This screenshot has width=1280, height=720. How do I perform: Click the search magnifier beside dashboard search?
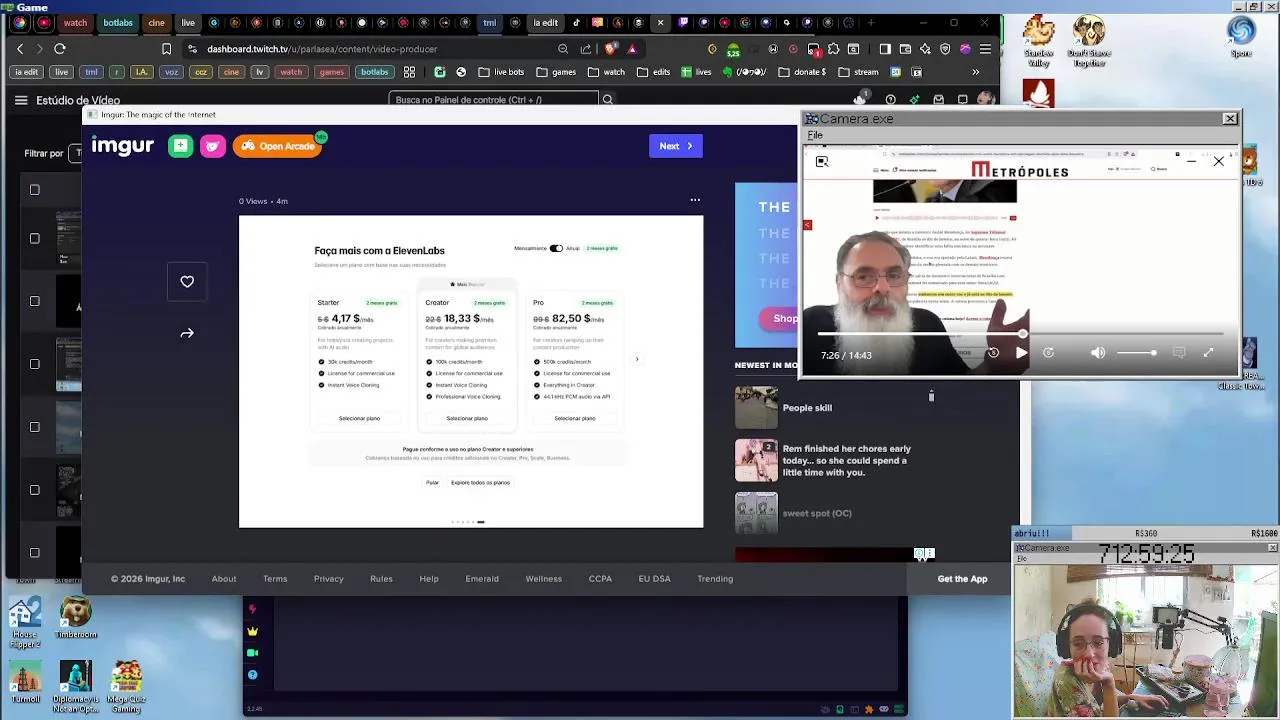pos(607,100)
